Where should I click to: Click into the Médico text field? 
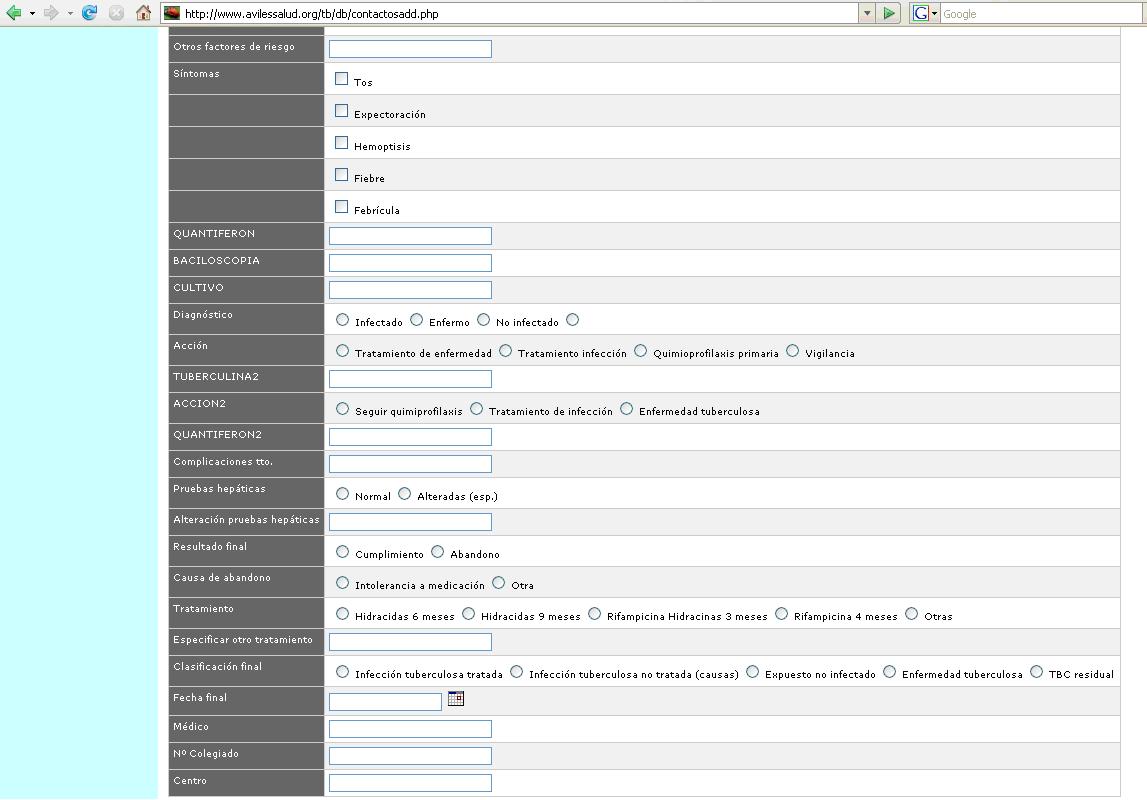click(x=410, y=729)
